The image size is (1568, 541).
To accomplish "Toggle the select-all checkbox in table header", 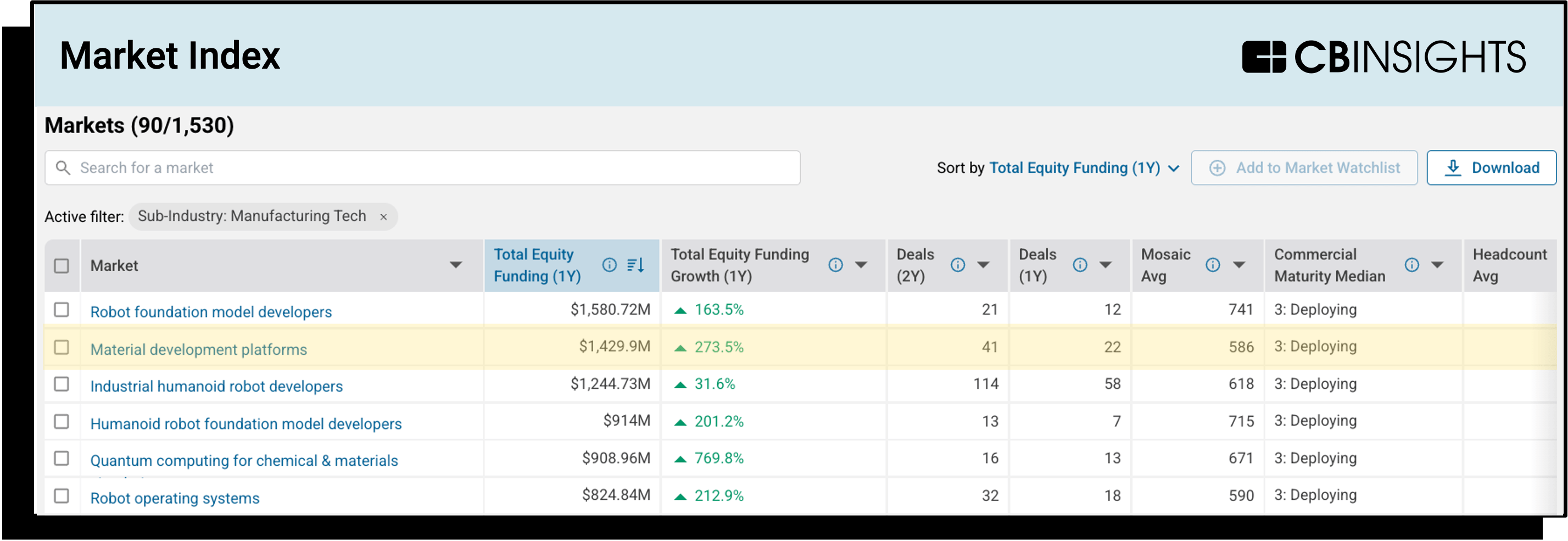I will point(62,266).
